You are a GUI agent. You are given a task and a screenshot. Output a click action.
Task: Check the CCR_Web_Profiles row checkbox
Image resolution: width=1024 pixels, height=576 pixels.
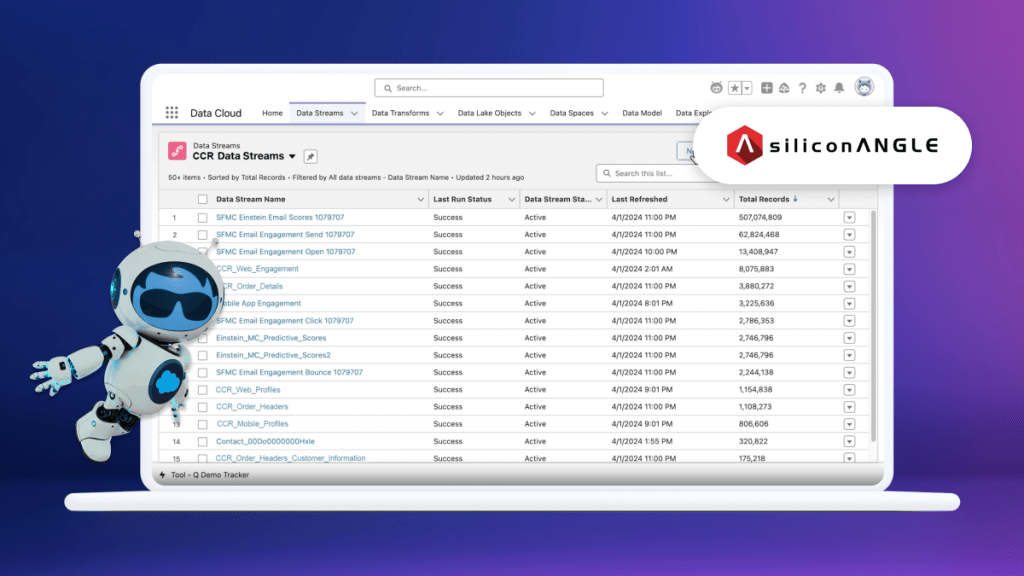(202, 390)
